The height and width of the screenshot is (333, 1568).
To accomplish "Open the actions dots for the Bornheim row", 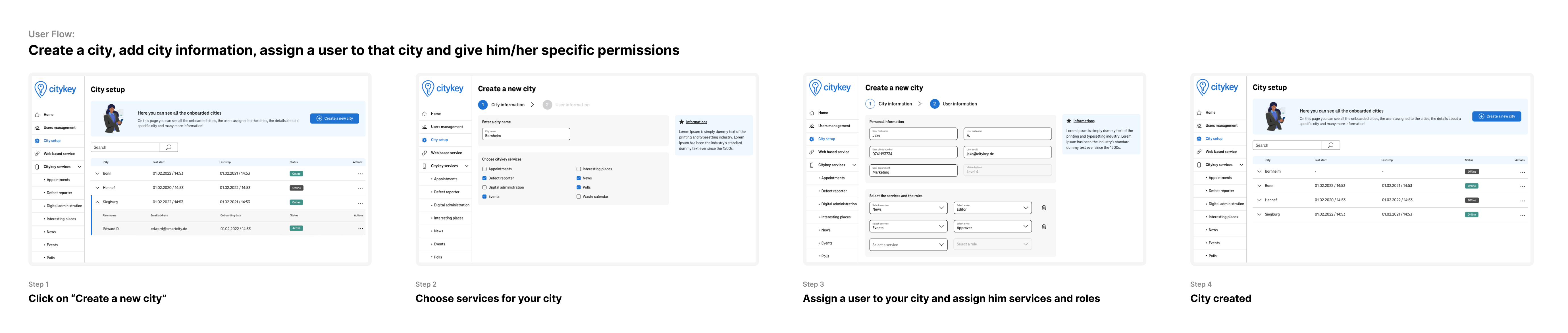I will 1522,172.
